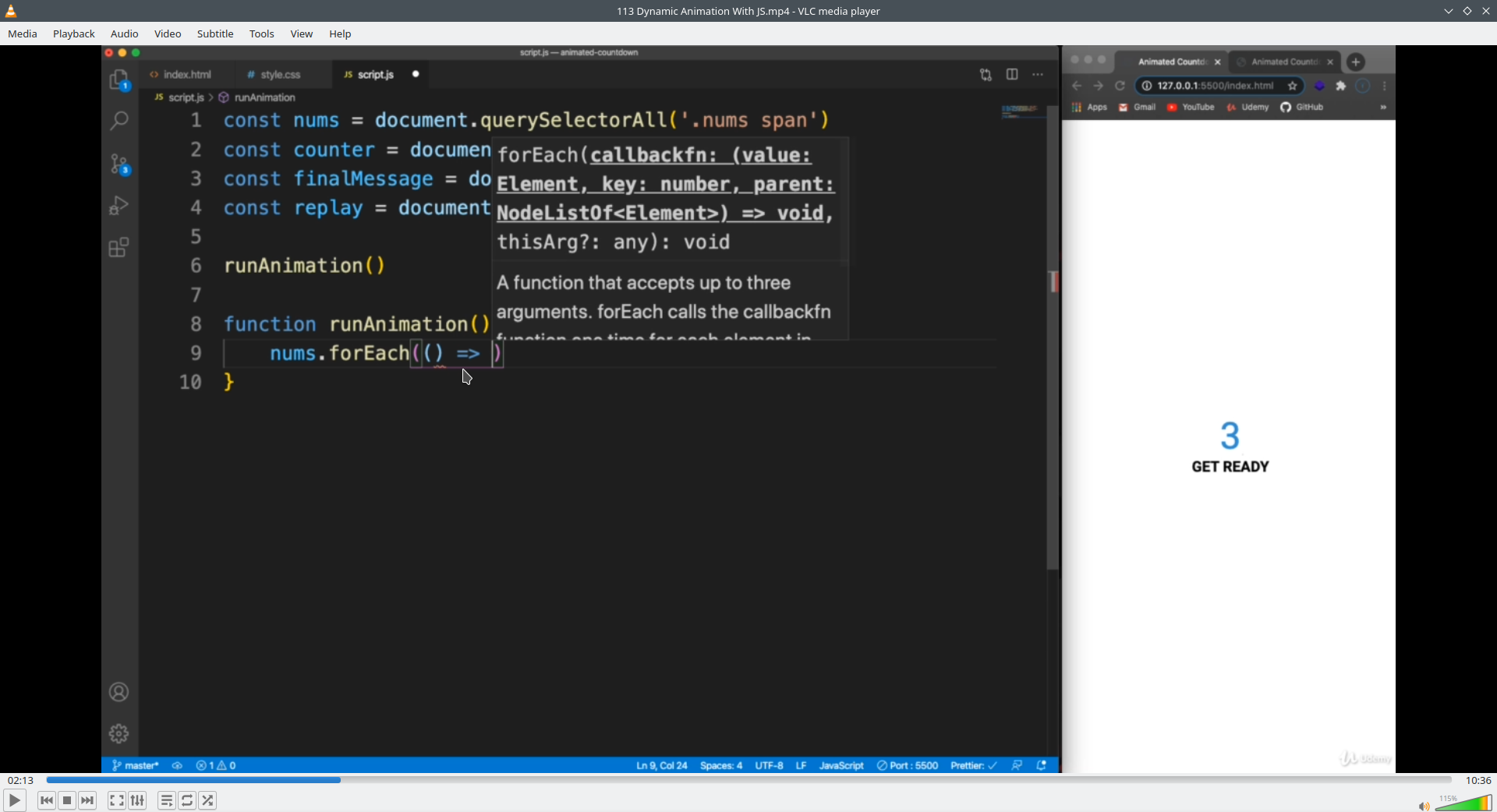Screen dimensions: 1497x812
Task: Click runAnimation in the breadcrumb
Action: (265, 97)
